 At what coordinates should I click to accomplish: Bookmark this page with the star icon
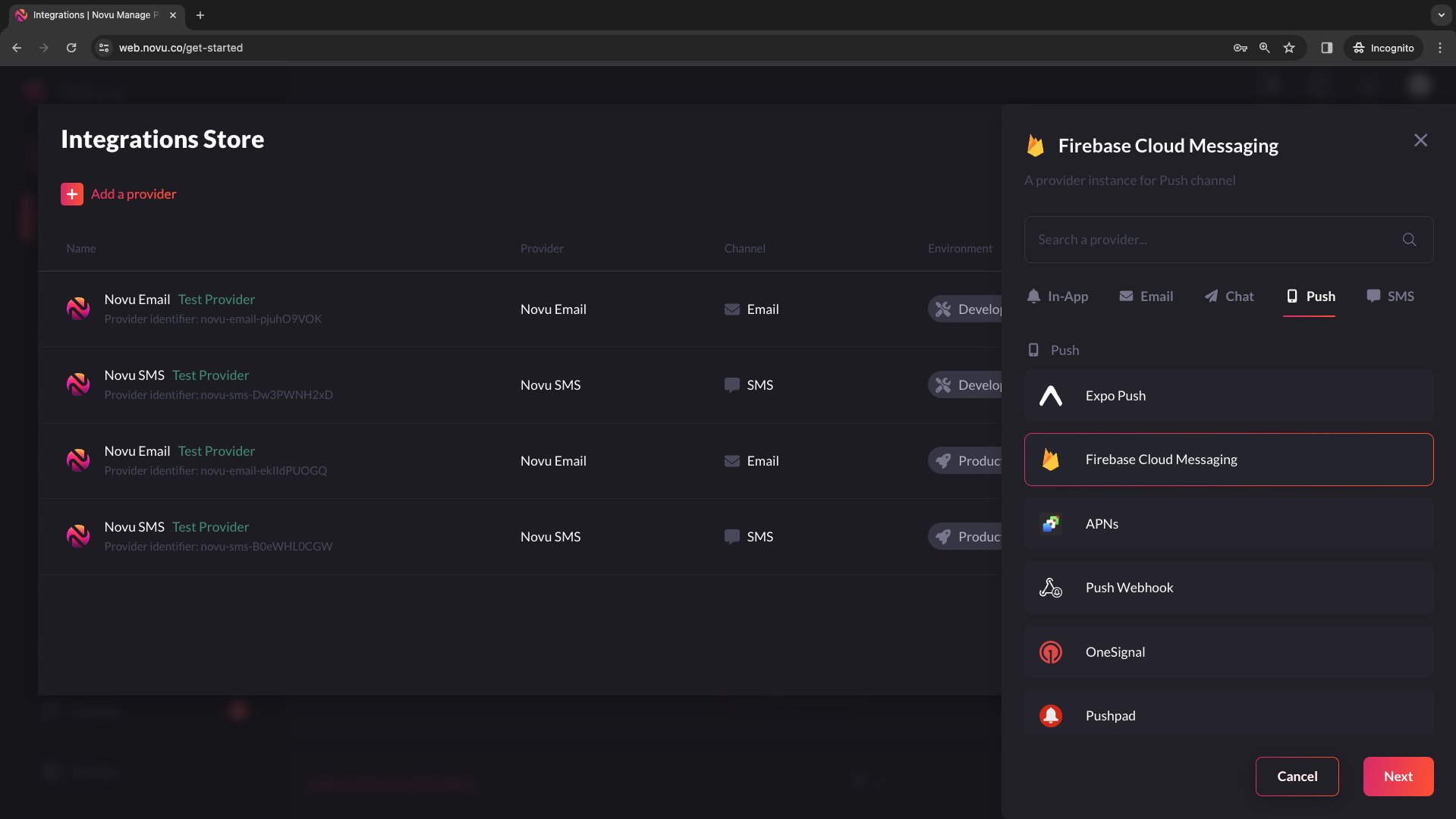coord(1288,48)
